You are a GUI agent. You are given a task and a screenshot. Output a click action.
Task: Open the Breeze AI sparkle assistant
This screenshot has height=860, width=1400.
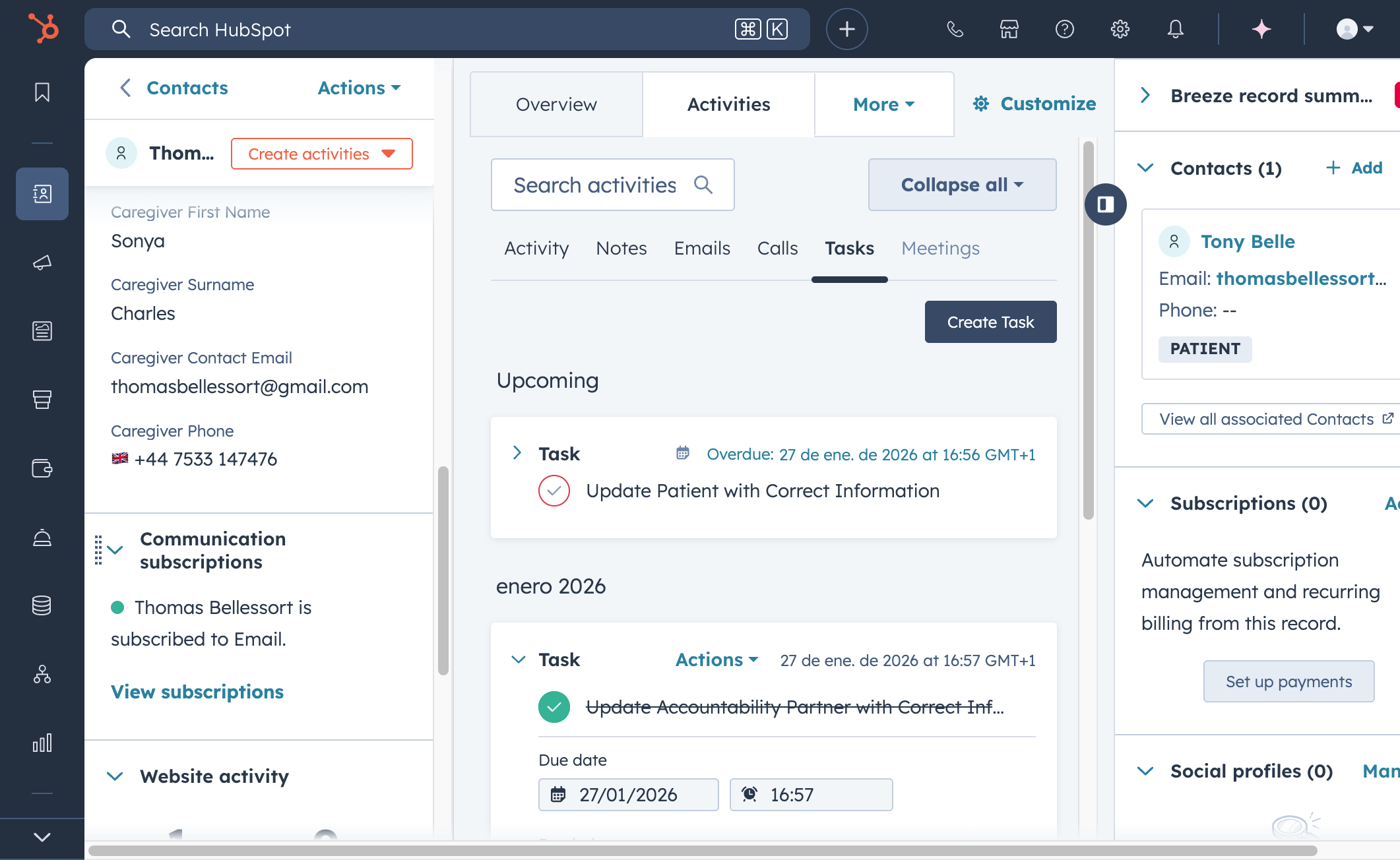(x=1261, y=29)
